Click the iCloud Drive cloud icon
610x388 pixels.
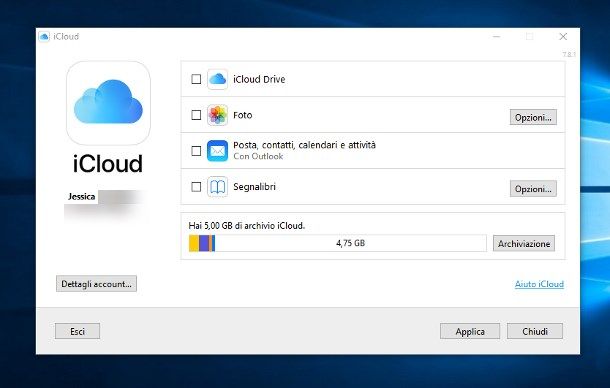coord(217,79)
